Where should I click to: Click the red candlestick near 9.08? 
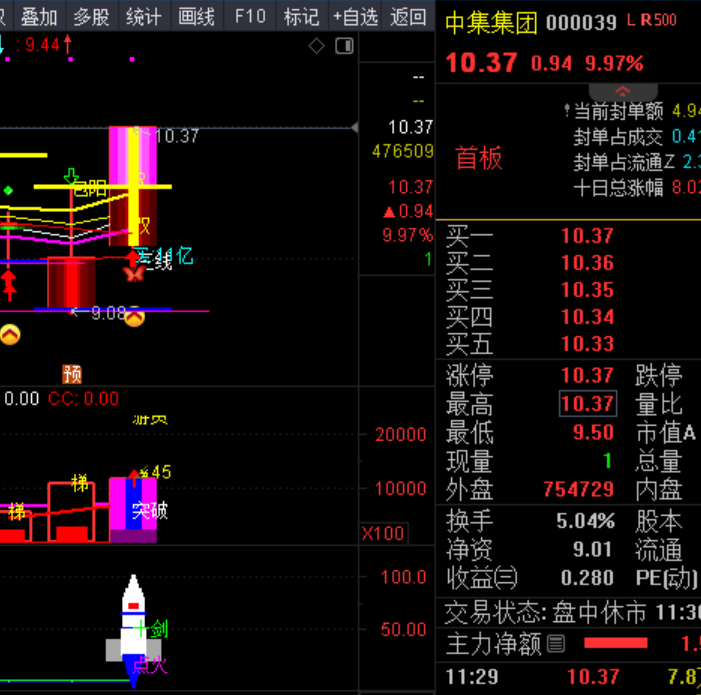[71, 282]
